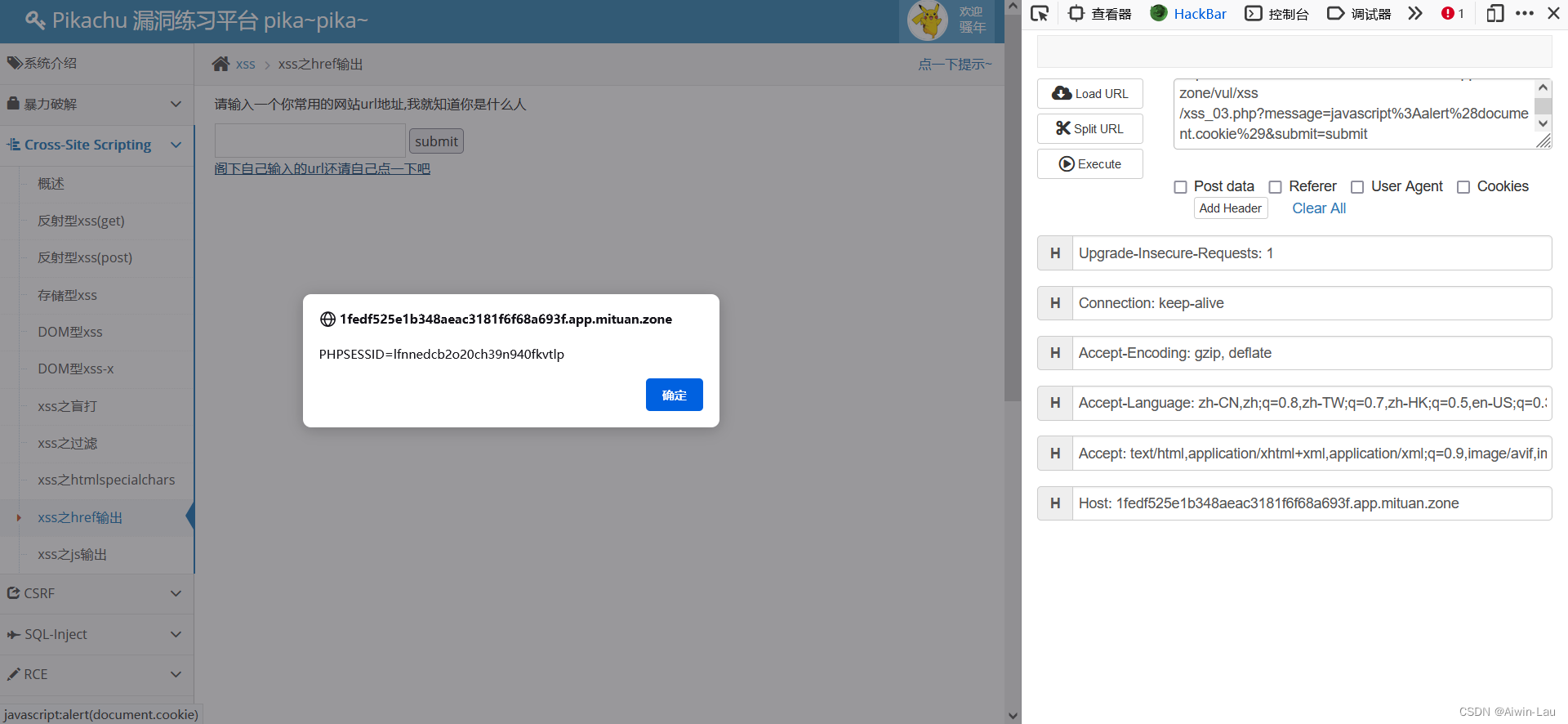
Task: Open 反射型xss(post) sidebar item
Action: pyautogui.click(x=85, y=257)
